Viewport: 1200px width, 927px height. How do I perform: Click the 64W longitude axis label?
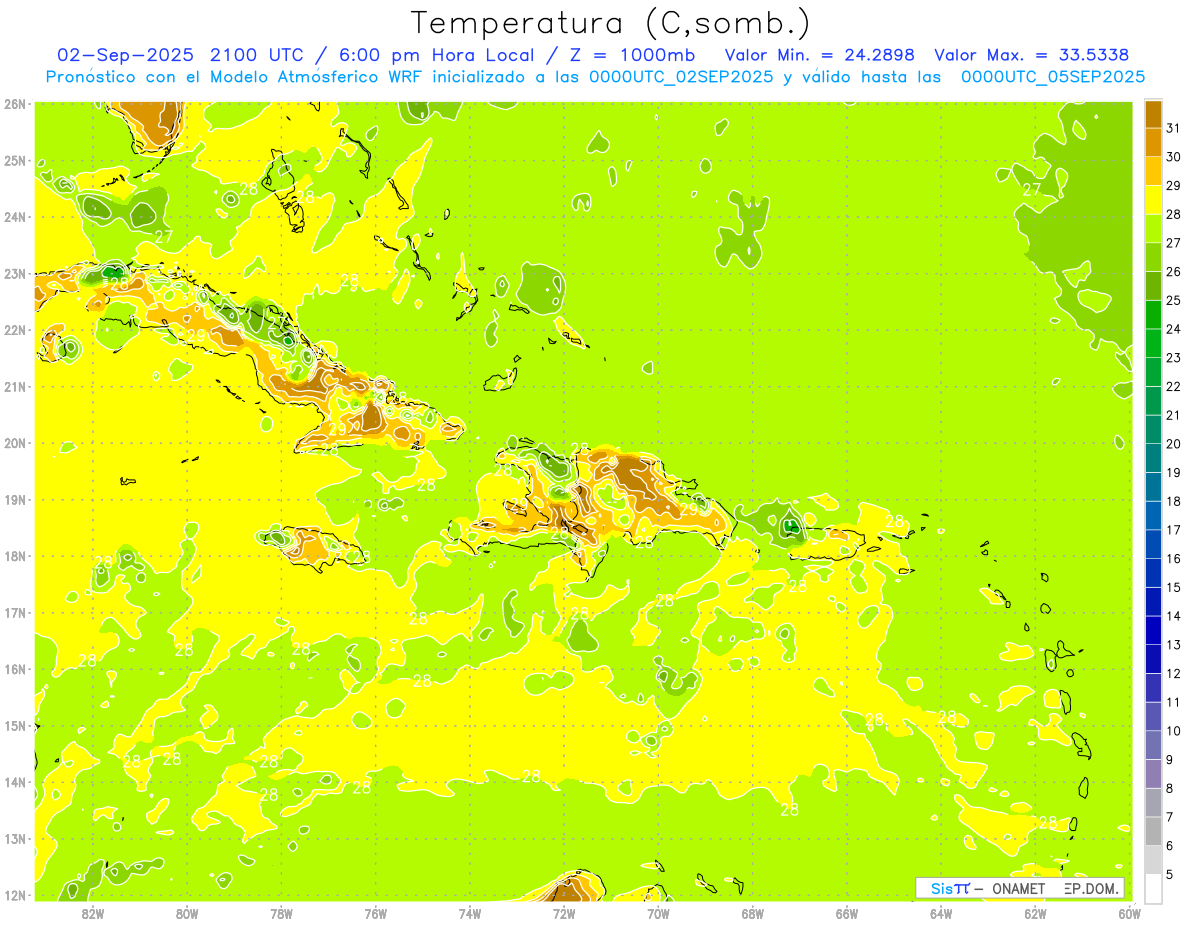coord(941,914)
